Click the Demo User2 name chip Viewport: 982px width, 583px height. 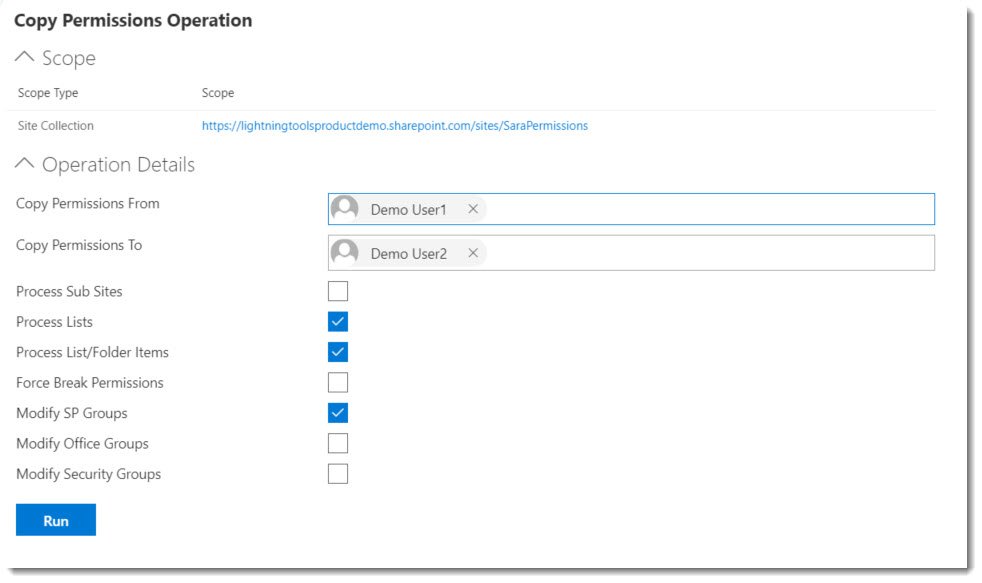click(409, 254)
